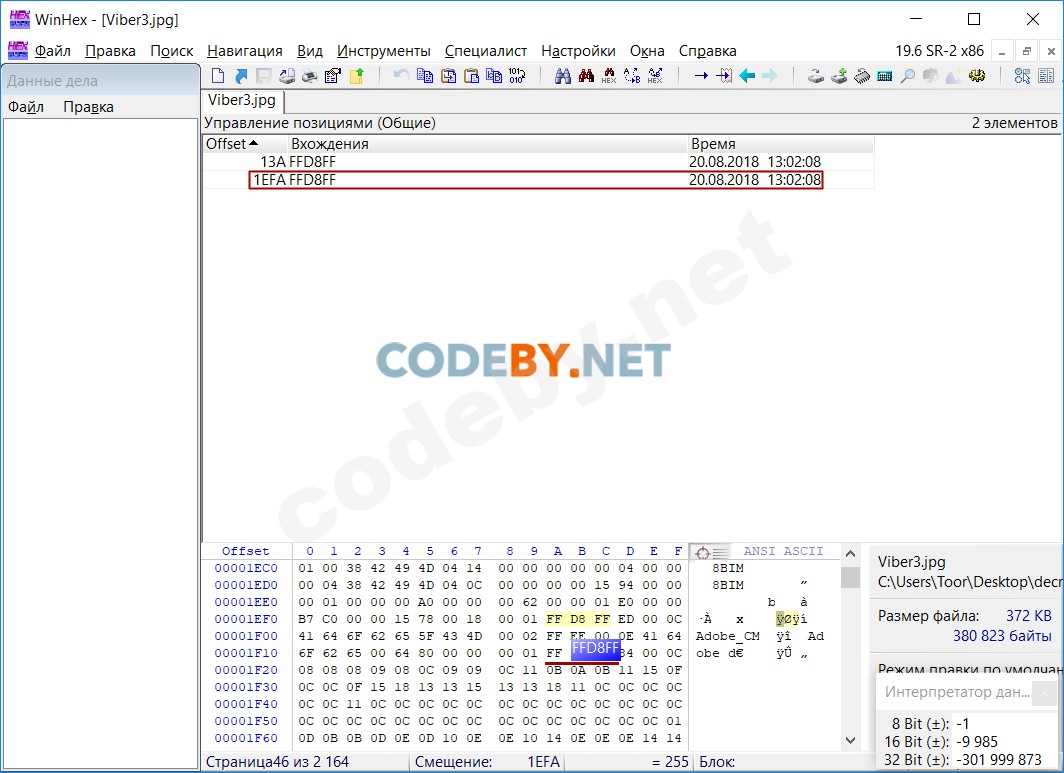The width and height of the screenshot is (1064, 773).
Task: Open the Специалист menu
Action: [486, 51]
